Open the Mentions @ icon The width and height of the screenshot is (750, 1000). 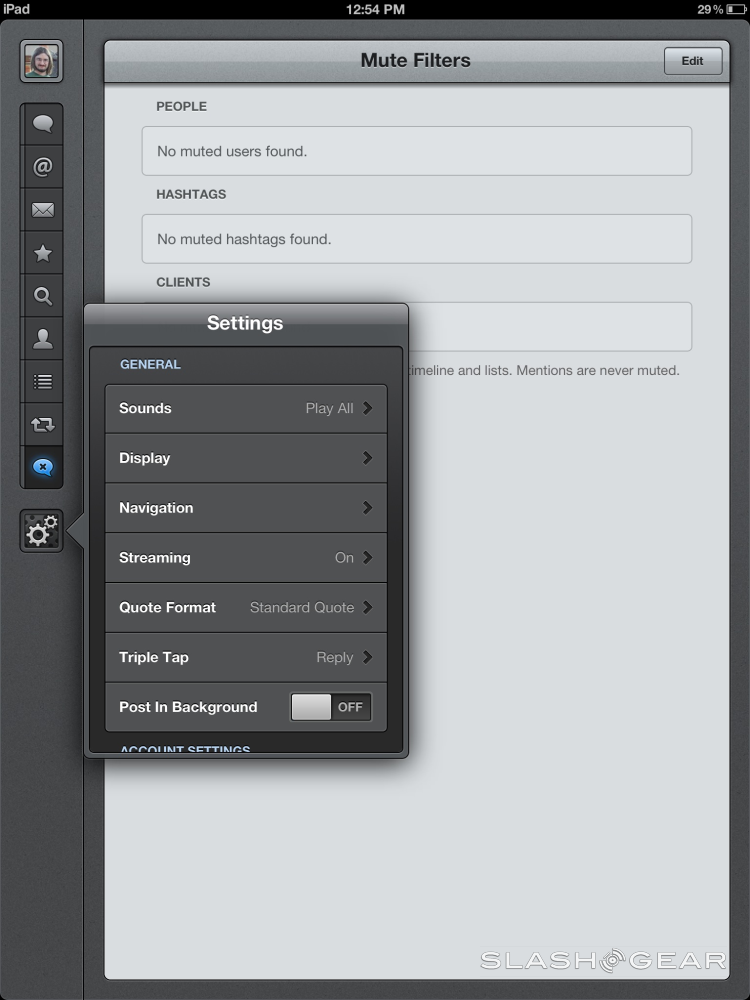(x=42, y=167)
